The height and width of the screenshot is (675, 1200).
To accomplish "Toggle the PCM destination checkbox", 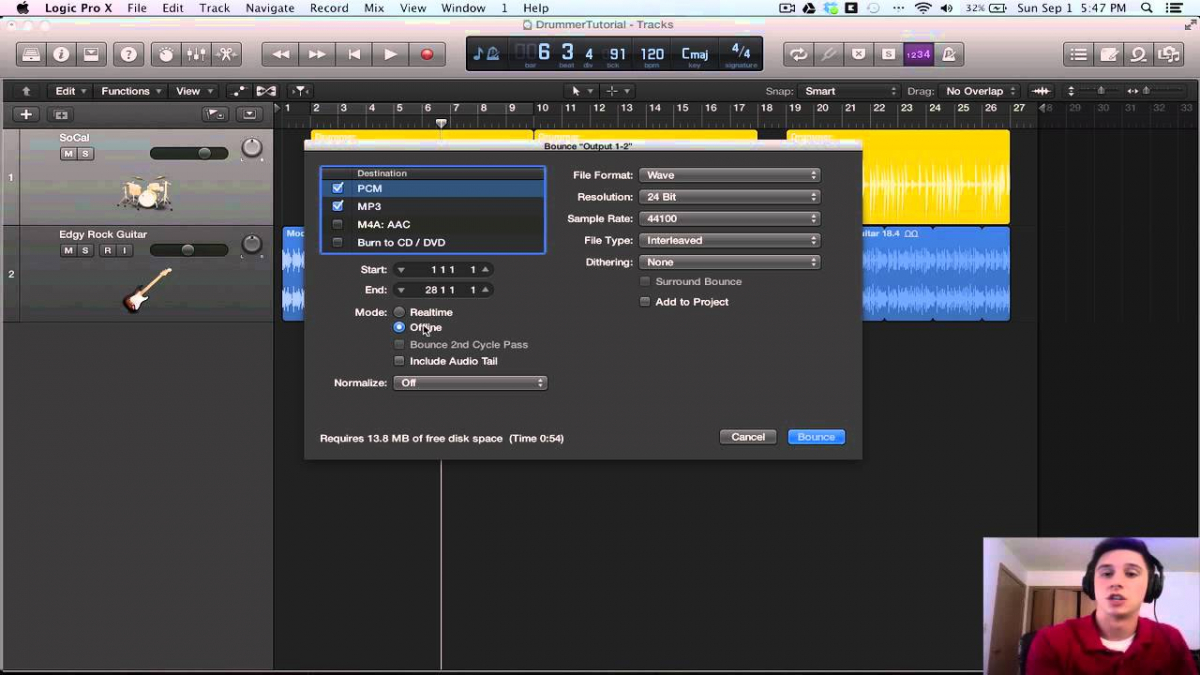I will 338,188.
